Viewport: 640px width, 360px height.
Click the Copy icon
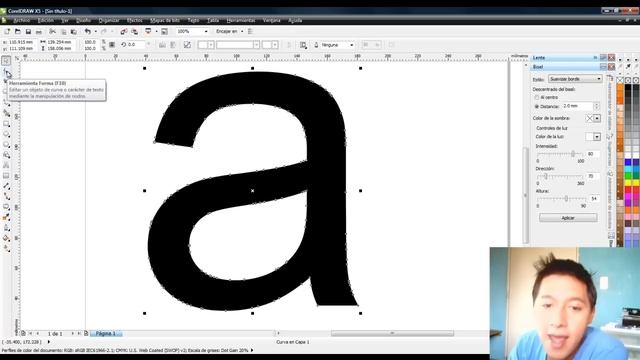tap(63, 31)
